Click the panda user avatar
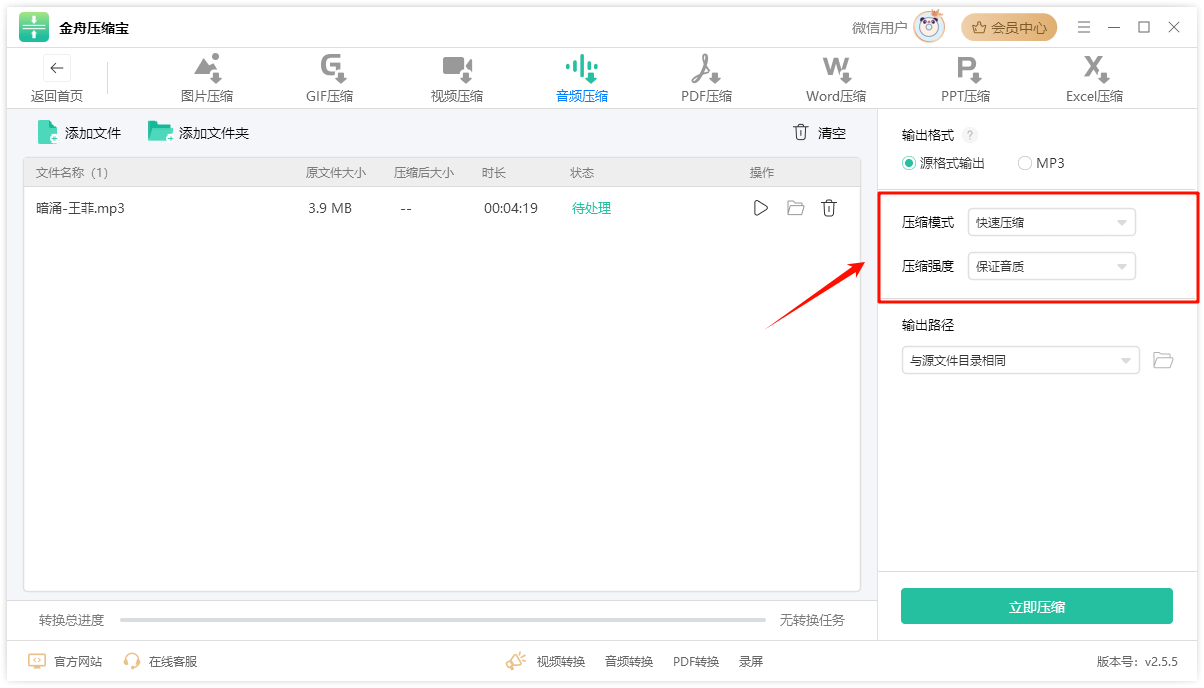The width and height of the screenshot is (1204, 688). pos(930,27)
